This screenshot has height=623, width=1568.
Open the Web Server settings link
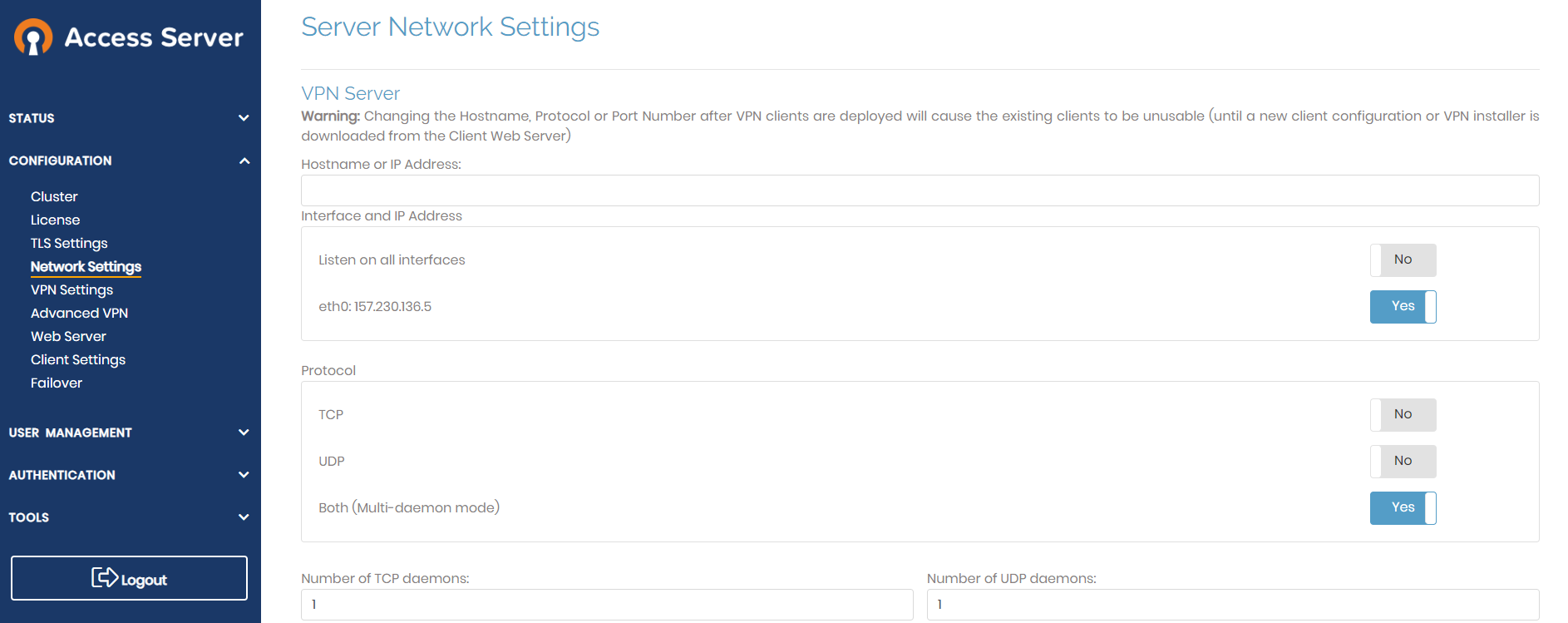pyautogui.click(x=68, y=336)
